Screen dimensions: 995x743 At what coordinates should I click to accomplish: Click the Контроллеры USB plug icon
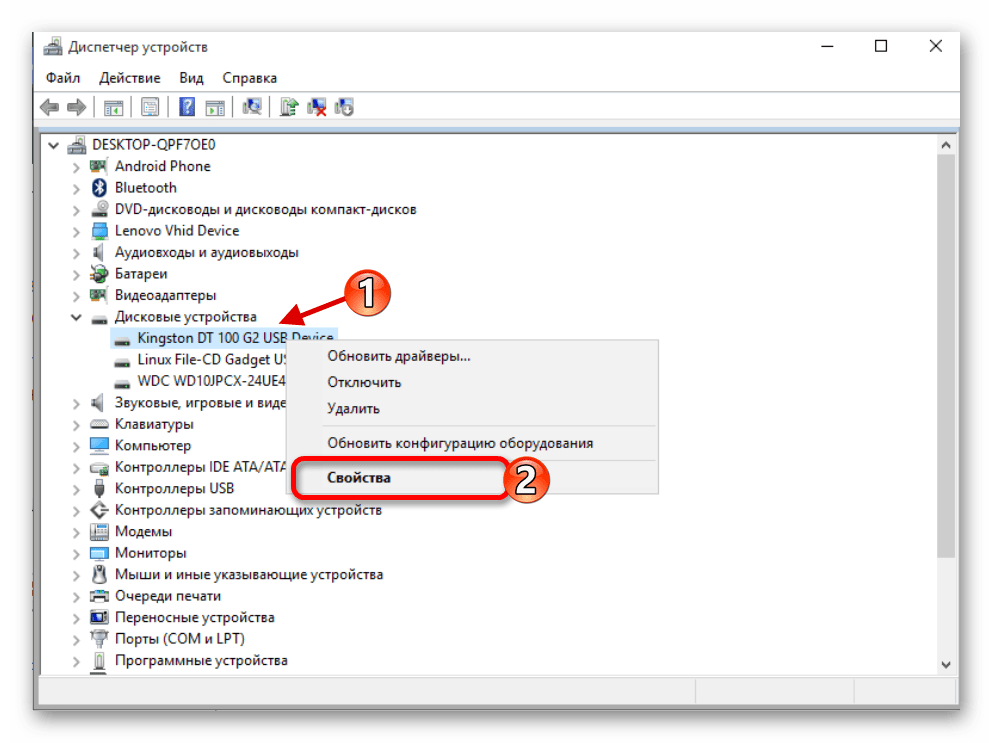(99, 488)
